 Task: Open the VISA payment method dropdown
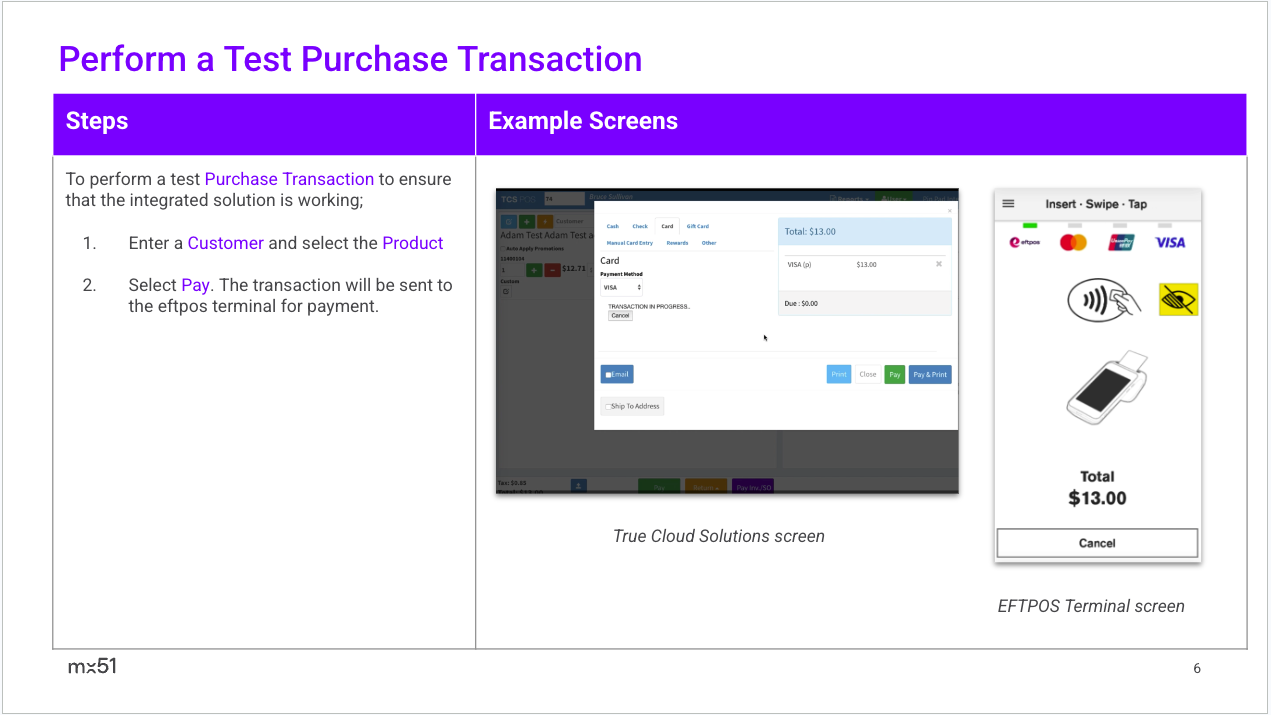tap(621, 288)
